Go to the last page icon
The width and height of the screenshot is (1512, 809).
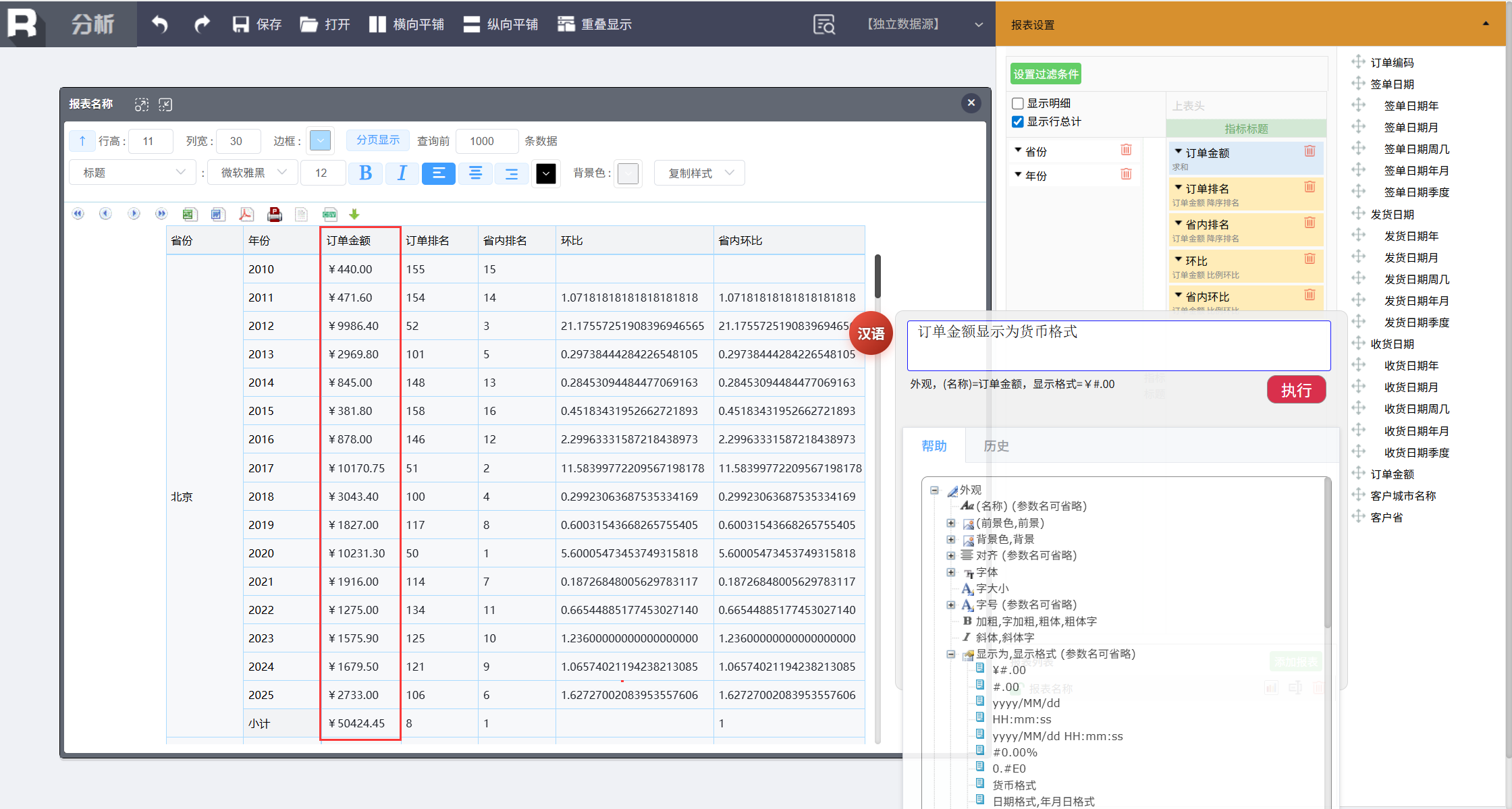[161, 214]
